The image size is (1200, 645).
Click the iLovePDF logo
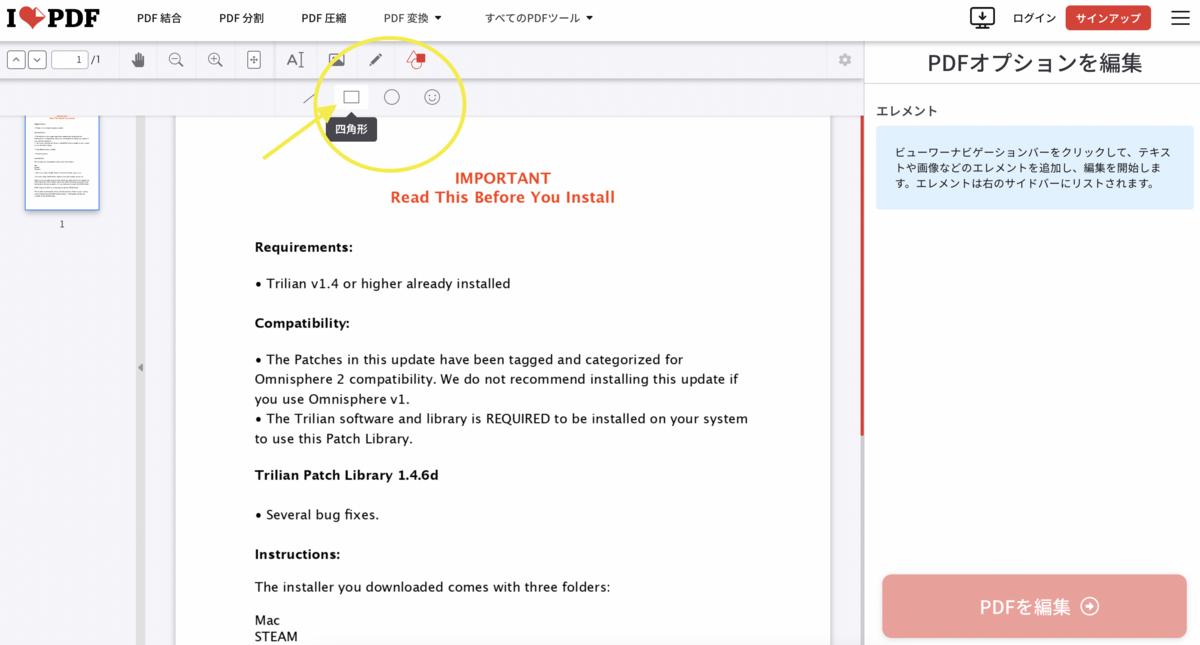point(52,18)
